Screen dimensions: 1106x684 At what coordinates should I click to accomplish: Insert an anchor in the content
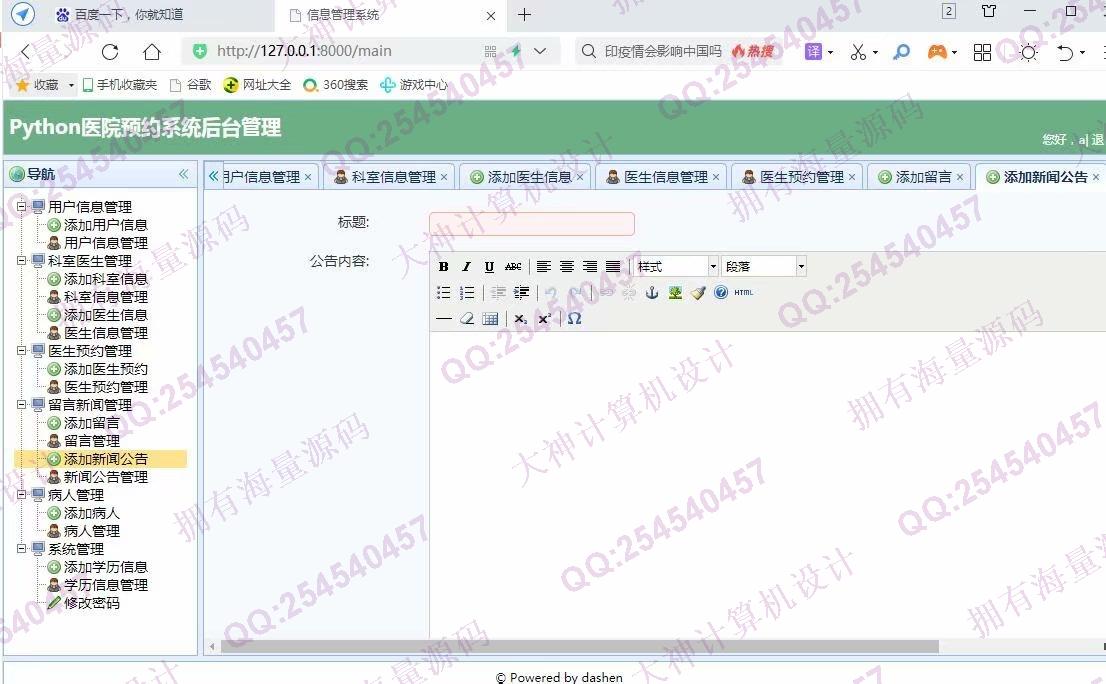coord(652,293)
